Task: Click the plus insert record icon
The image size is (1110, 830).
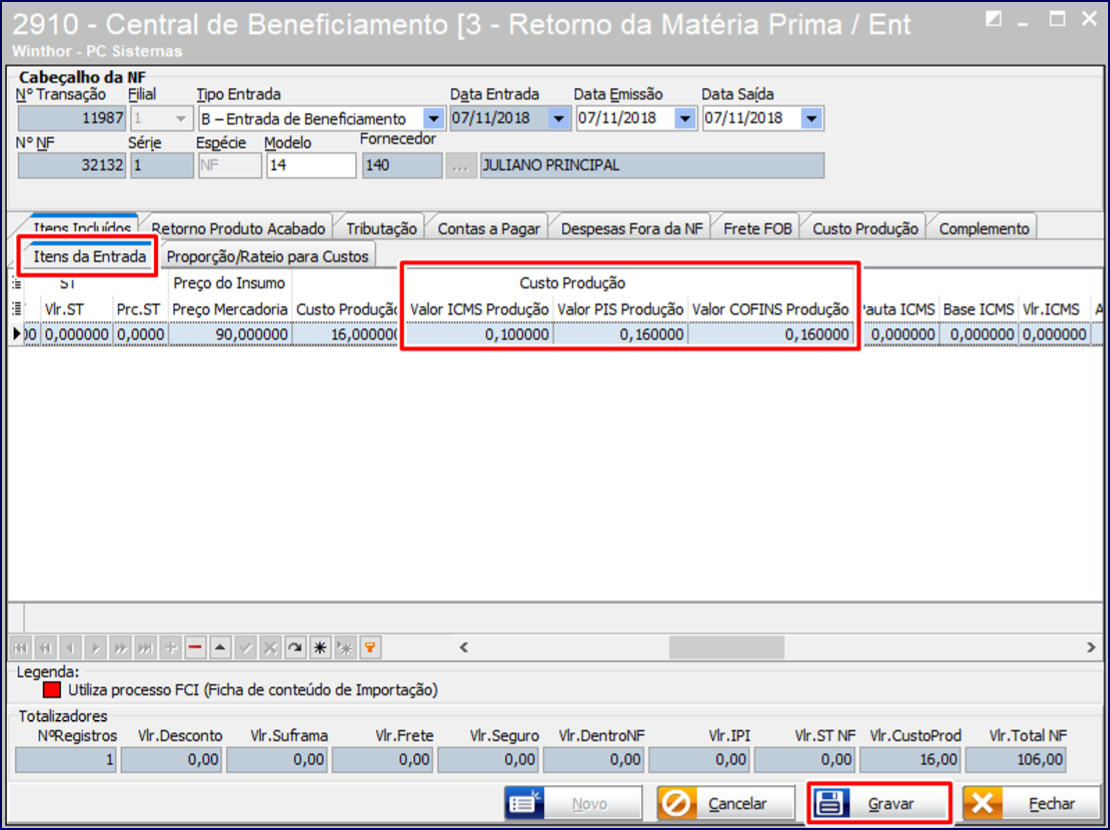Action: pos(170,648)
